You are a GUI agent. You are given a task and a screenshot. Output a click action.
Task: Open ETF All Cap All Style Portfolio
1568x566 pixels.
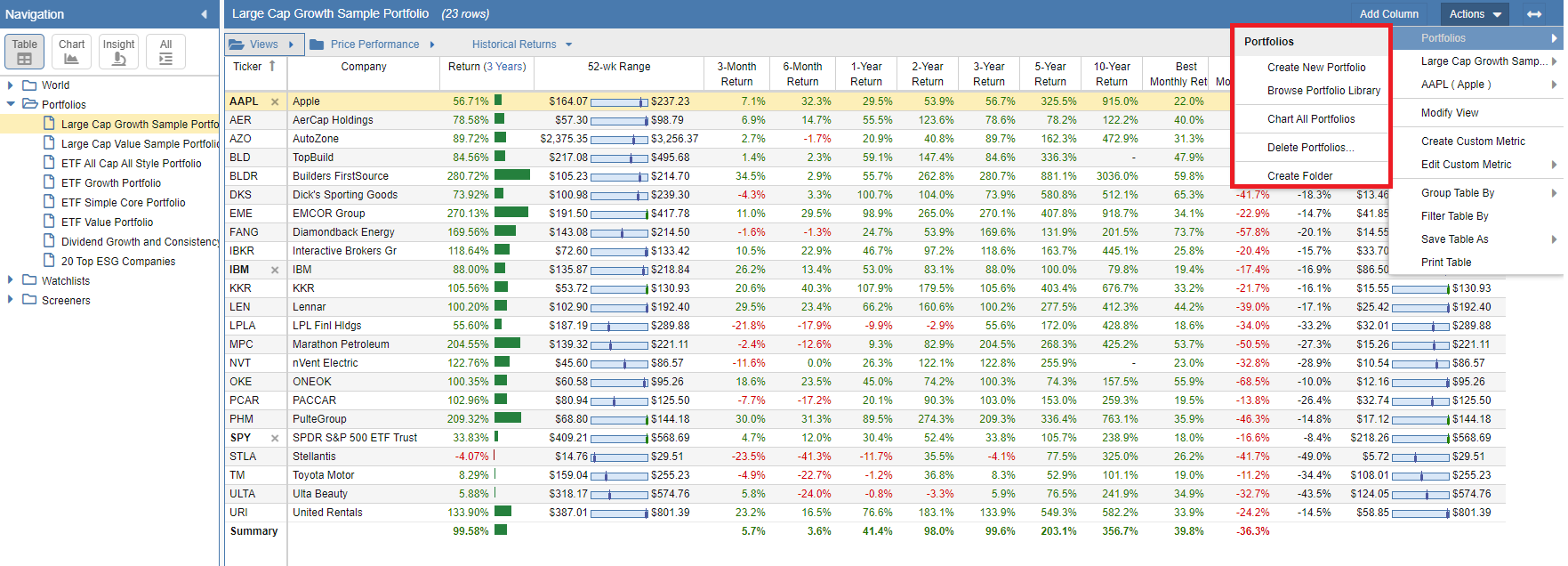[131, 164]
